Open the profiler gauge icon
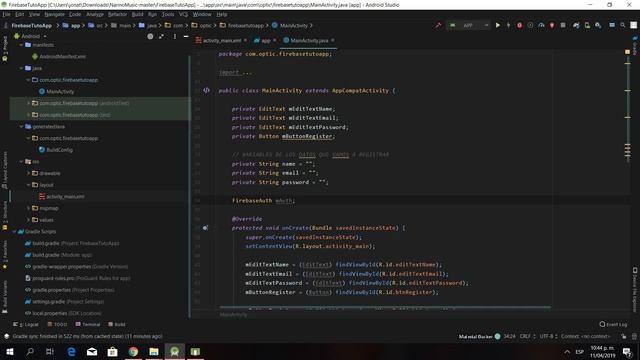Viewport: 640px width, 360px height. [x=541, y=25]
